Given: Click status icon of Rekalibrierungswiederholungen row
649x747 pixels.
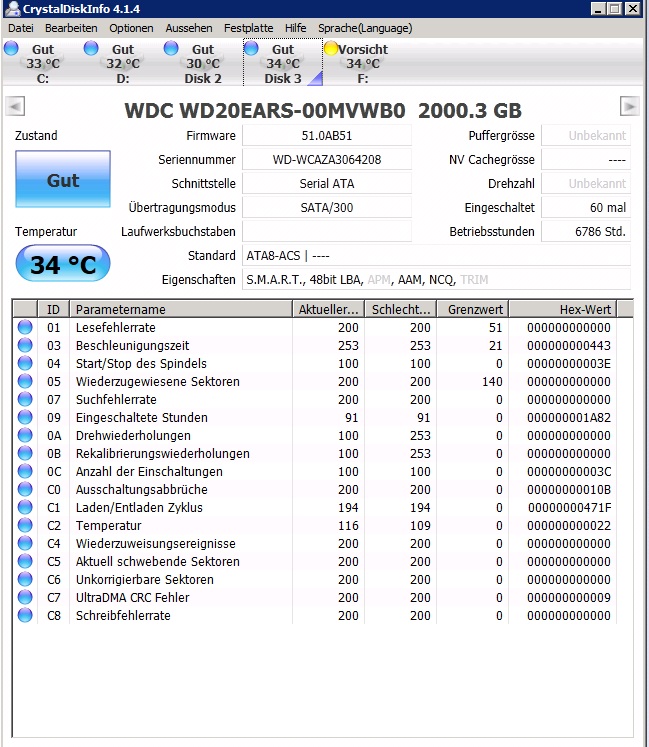Looking at the screenshot, I should click(25, 454).
